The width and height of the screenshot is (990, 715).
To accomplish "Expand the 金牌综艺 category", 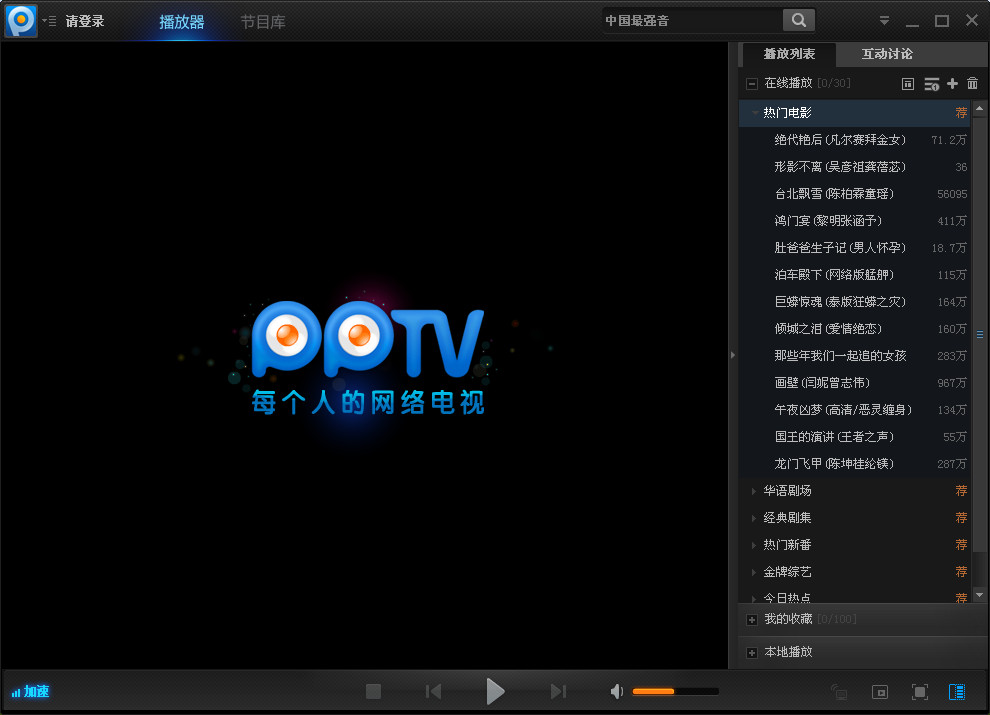I will coord(754,572).
